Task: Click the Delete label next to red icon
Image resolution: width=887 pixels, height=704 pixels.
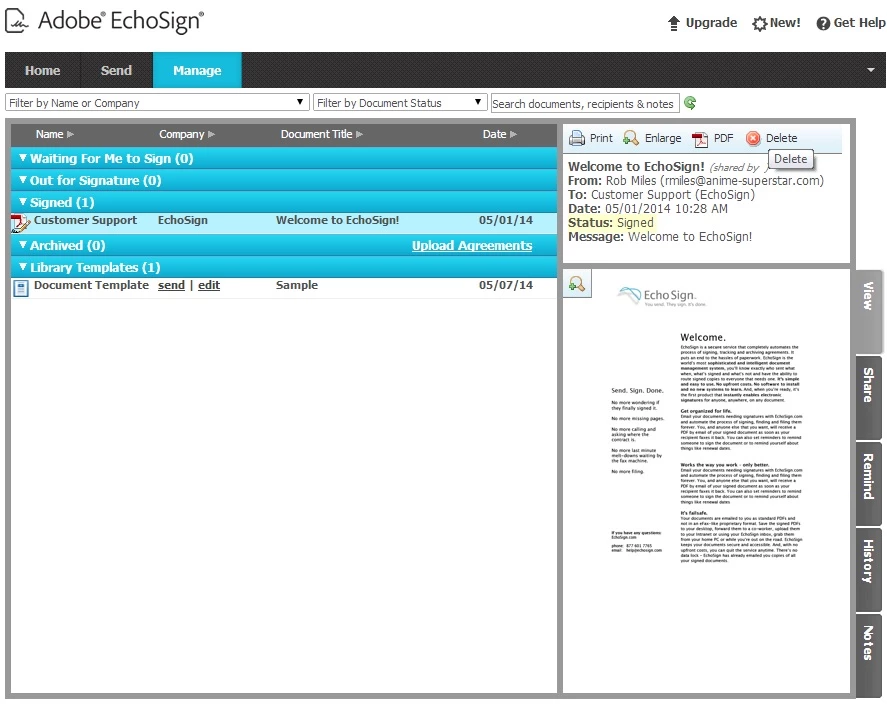Action: point(781,138)
